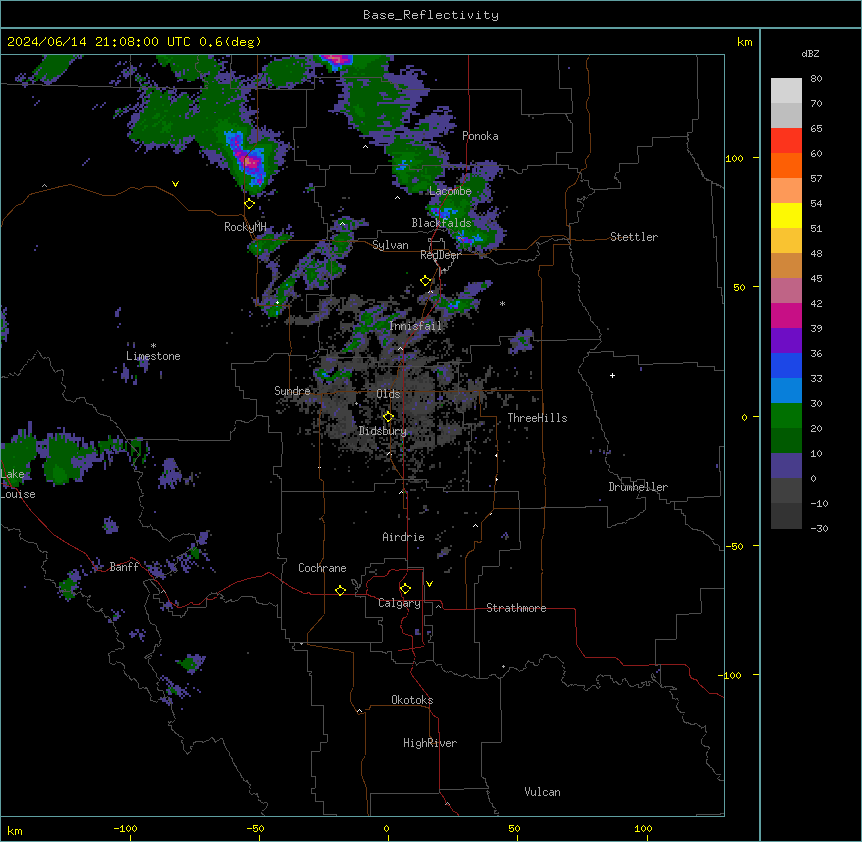Image resolution: width=862 pixels, height=842 pixels.
Task: Click the Limestone label
Action: 153,356
